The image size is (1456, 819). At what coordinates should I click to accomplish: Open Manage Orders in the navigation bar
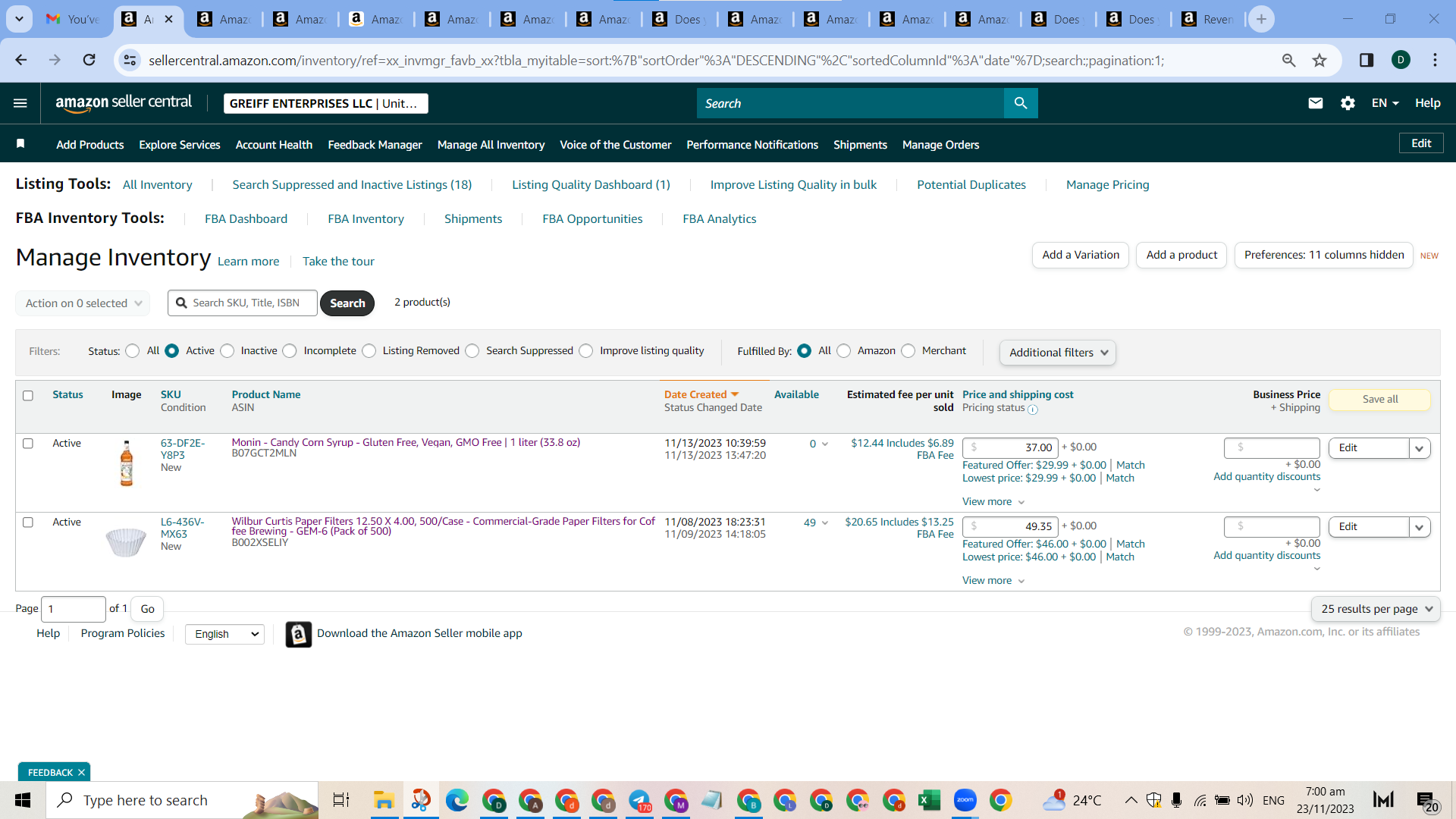[940, 145]
